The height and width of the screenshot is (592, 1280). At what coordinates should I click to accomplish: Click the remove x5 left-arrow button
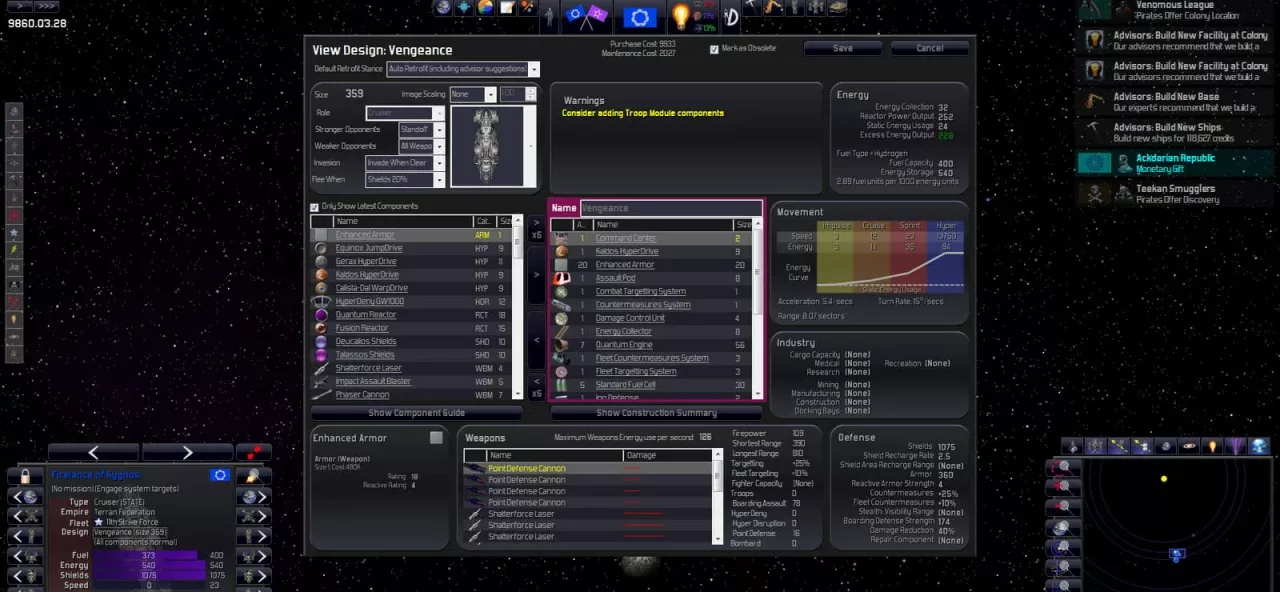click(537, 387)
